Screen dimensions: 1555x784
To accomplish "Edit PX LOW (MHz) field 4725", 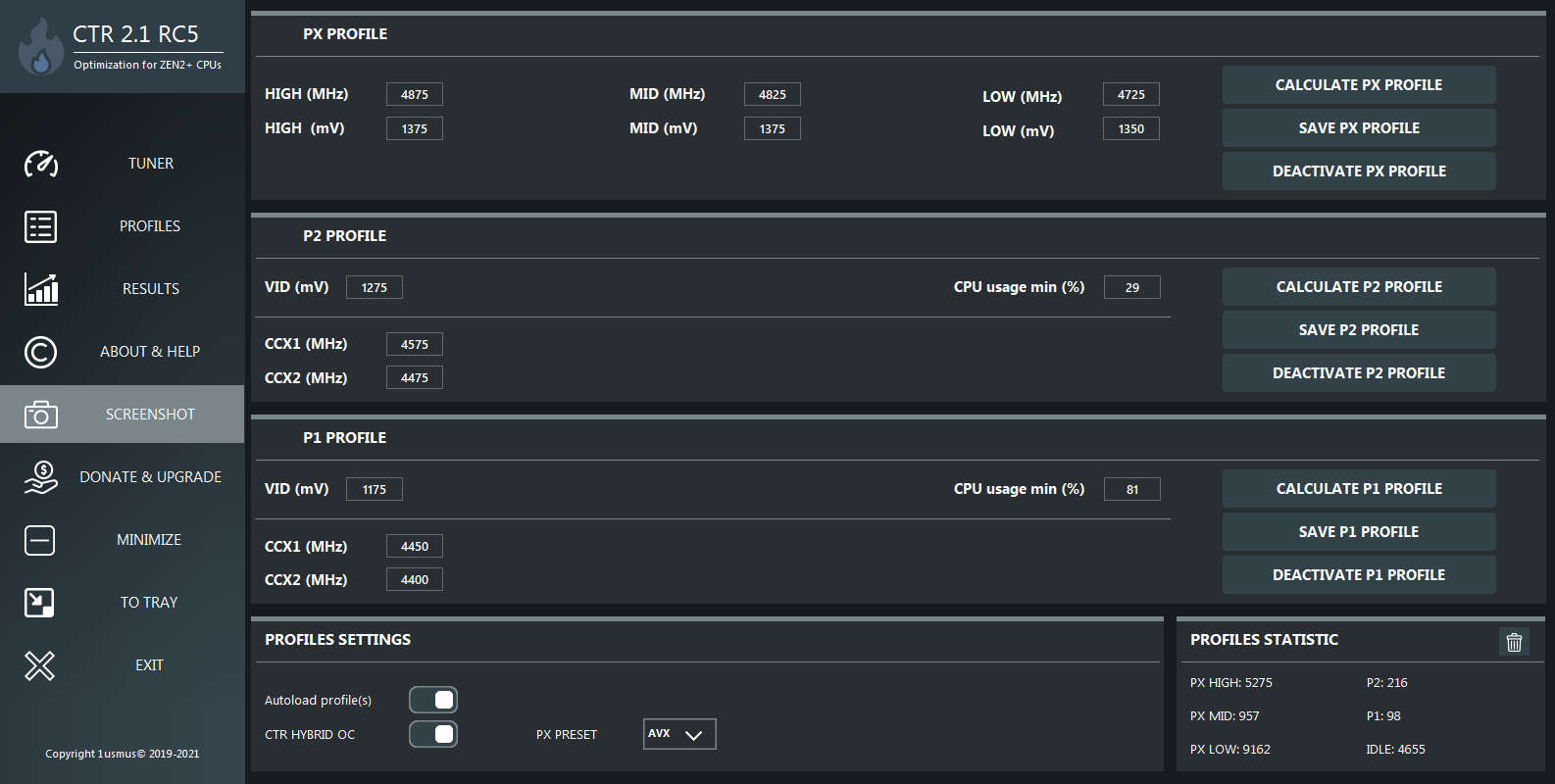I will pyautogui.click(x=1131, y=94).
